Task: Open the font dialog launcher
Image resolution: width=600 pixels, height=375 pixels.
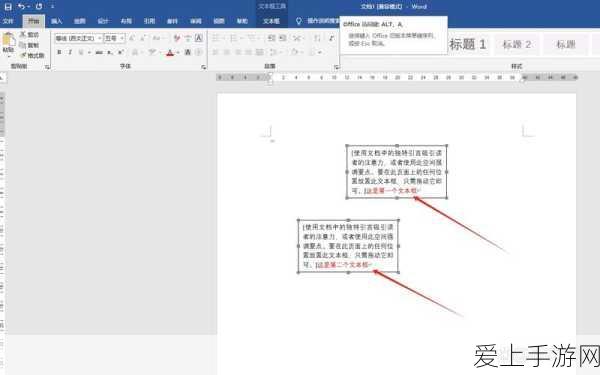Action: [x=203, y=67]
